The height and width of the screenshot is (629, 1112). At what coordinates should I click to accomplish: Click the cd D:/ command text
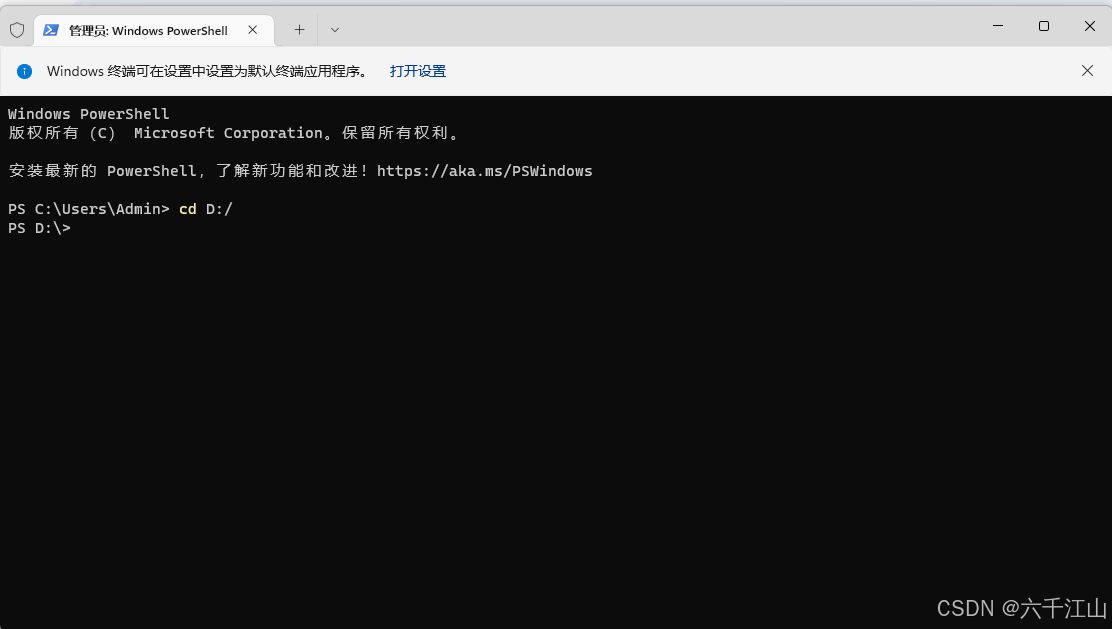pos(205,209)
